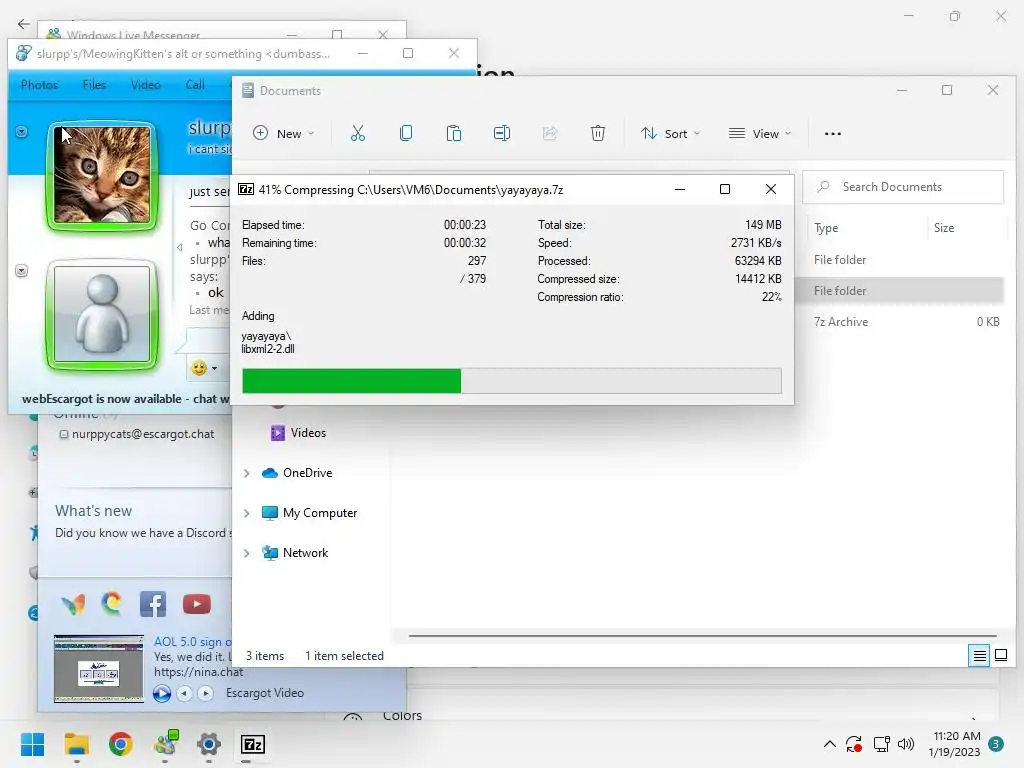This screenshot has width=1024, height=768.
Task: Click the Share icon in Documents toolbar
Action: [x=550, y=133]
